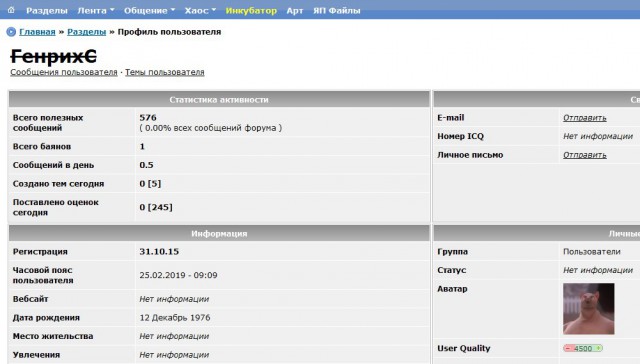640x364 pixels.
Task: Click the home icon in navigation bar
Action: pyautogui.click(x=11, y=10)
